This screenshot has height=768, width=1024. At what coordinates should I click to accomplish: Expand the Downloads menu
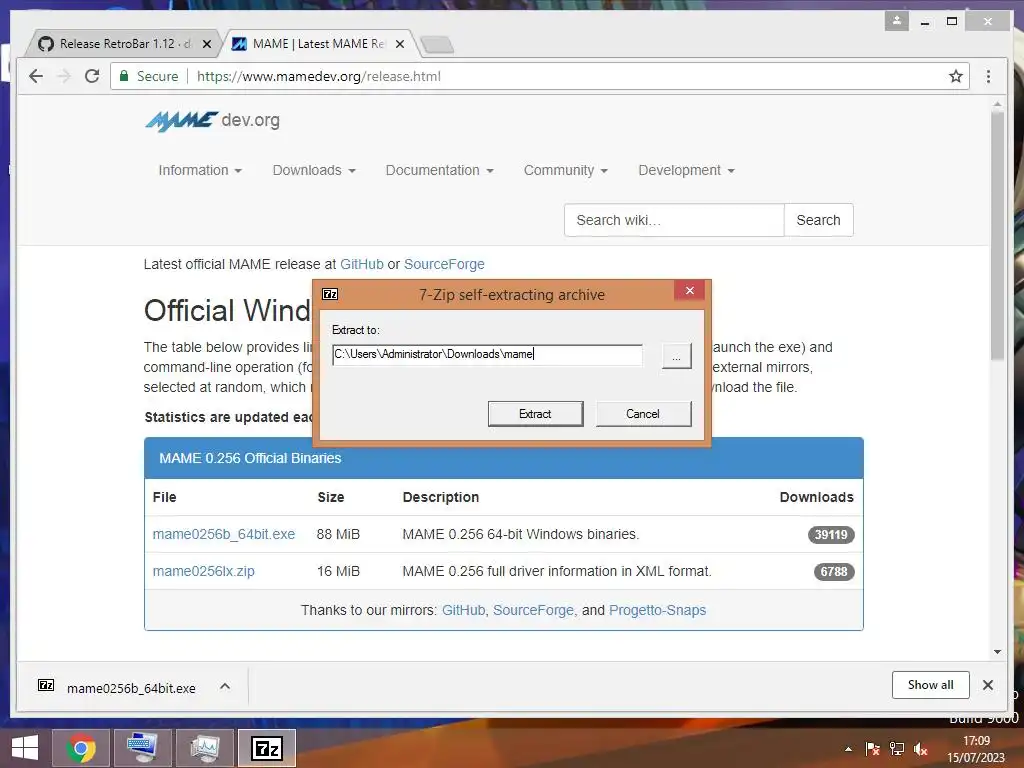(314, 170)
